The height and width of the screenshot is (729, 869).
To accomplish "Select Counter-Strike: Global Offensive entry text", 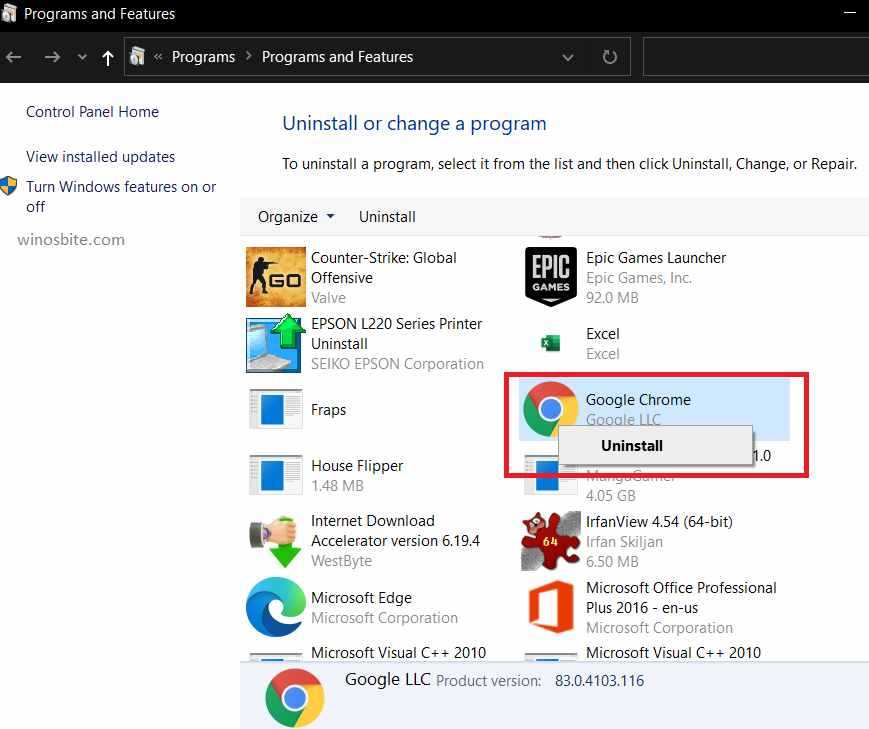I will (x=384, y=268).
